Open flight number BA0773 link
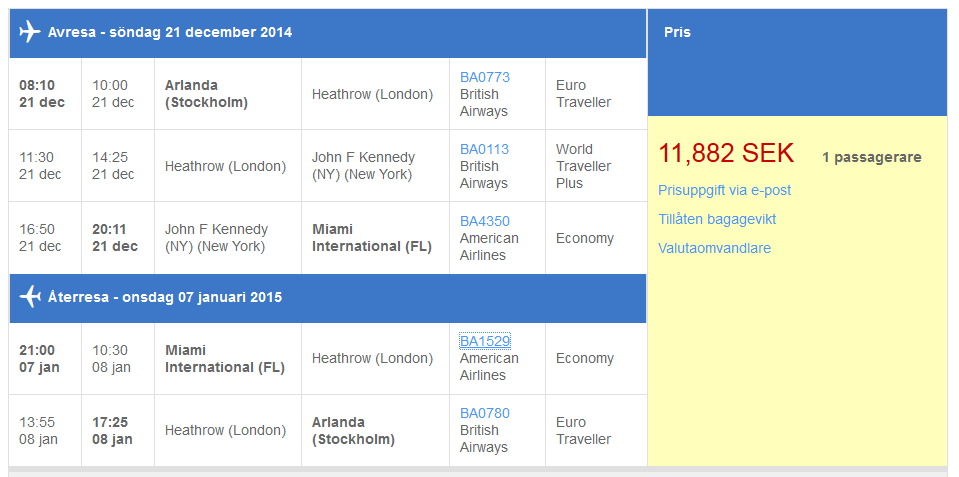This screenshot has height=477, width=959. point(484,77)
